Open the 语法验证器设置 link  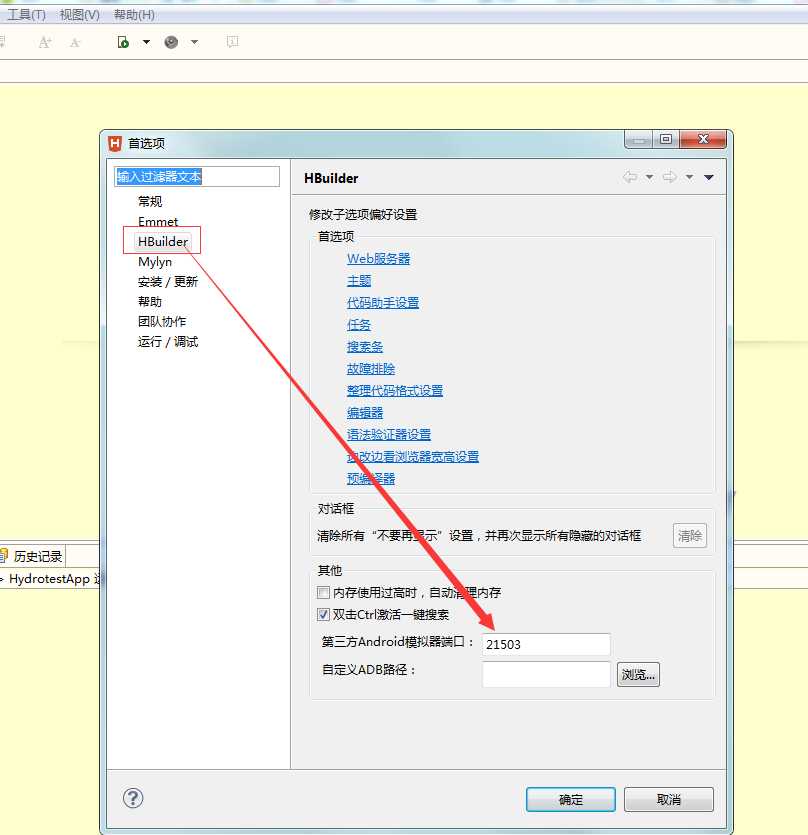(389, 435)
